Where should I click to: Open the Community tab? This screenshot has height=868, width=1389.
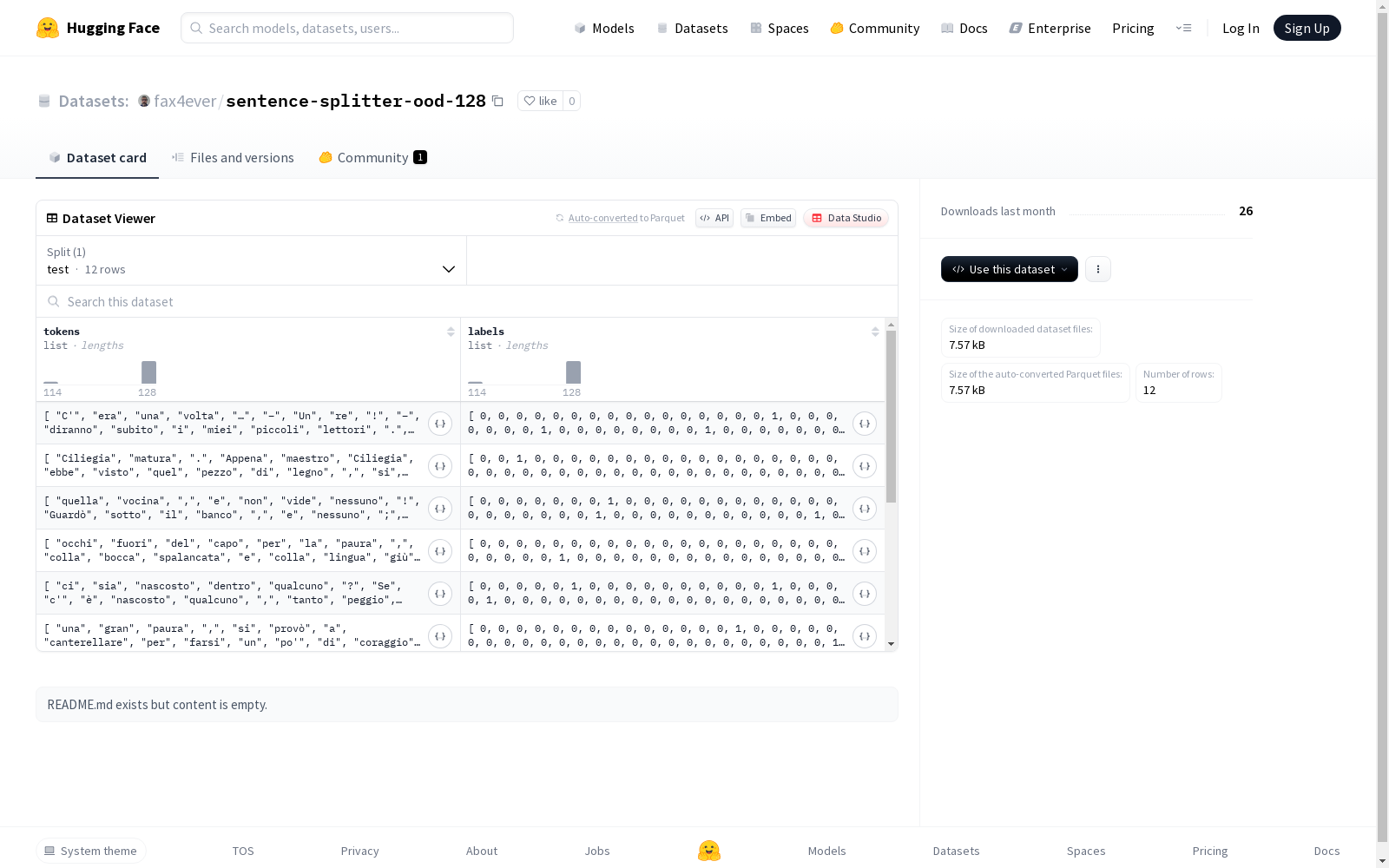372,157
